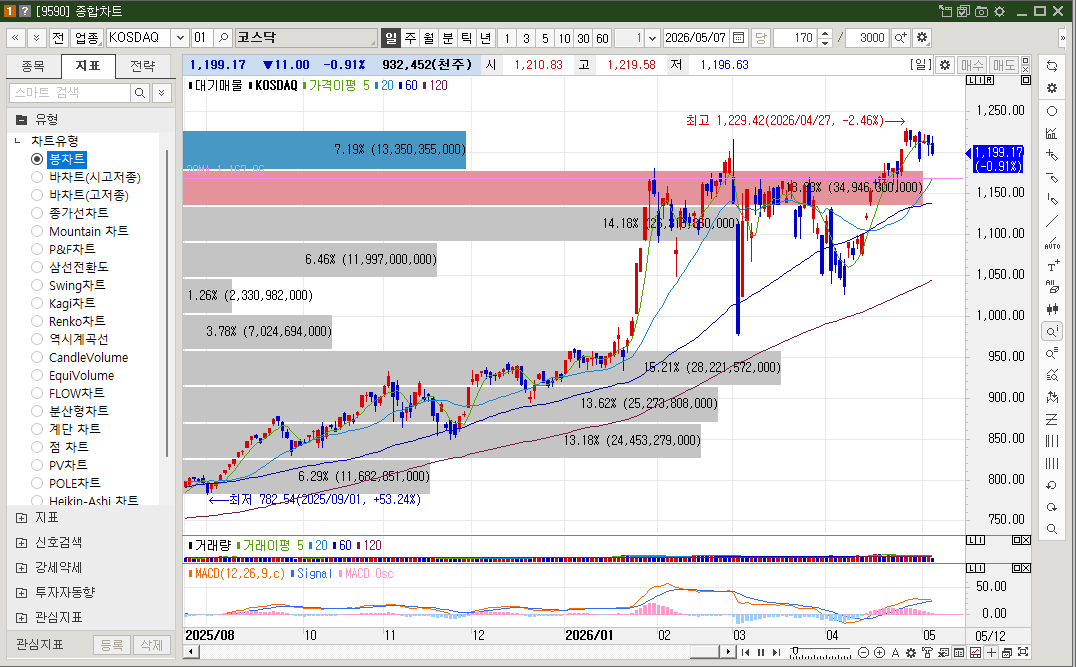Expand the 투자자동향 tree node
Viewport: 1076px width, 667px height.
(21, 592)
